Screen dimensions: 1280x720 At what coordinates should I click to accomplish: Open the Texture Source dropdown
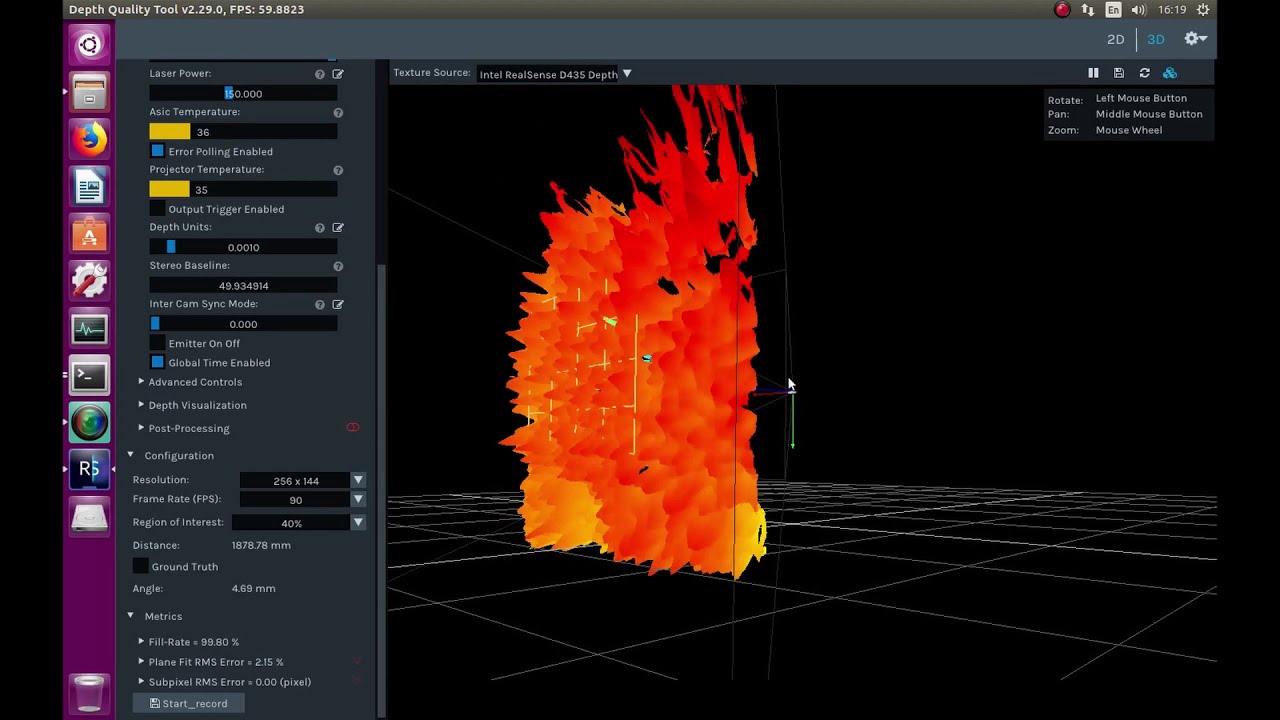pyautogui.click(x=554, y=74)
